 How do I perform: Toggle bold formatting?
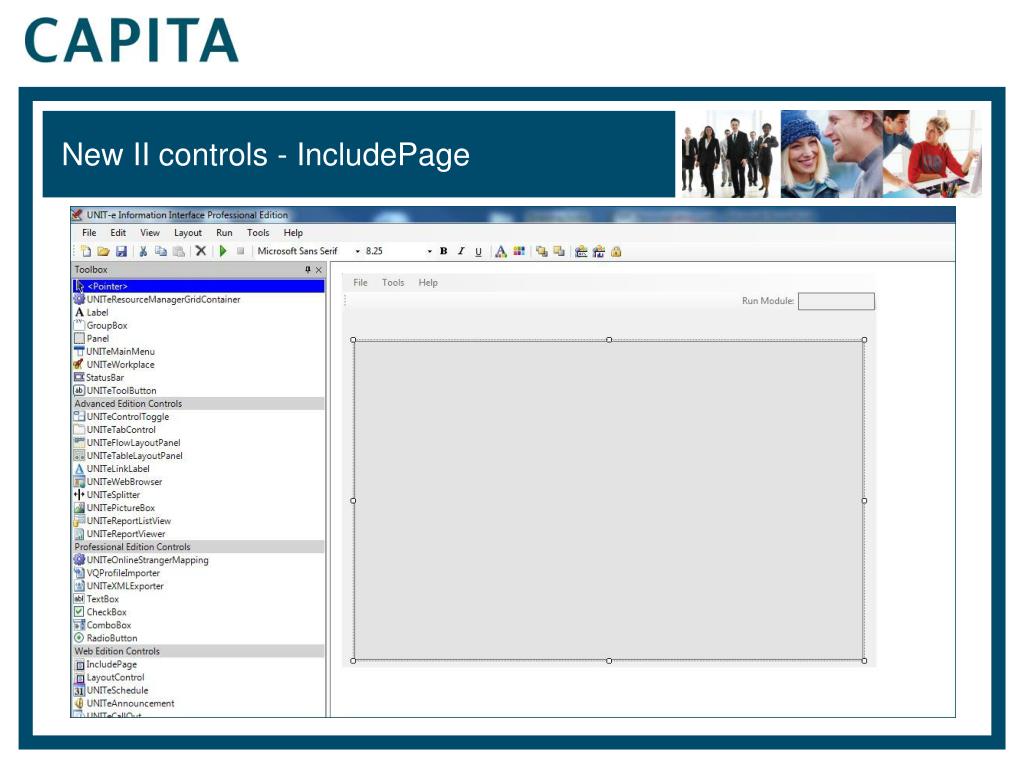(443, 251)
